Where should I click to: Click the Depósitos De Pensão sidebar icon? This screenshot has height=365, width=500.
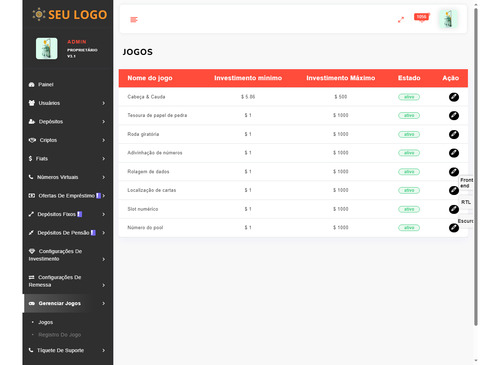[x=31, y=233]
